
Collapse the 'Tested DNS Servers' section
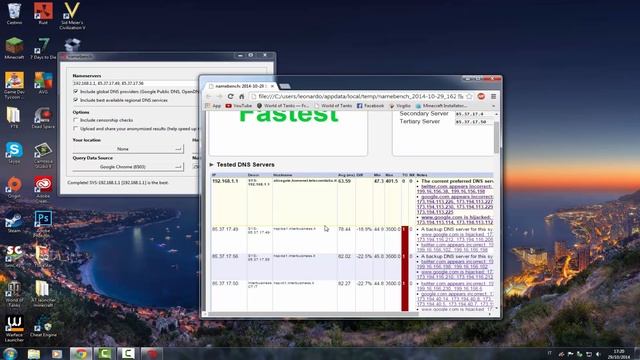tap(211, 164)
